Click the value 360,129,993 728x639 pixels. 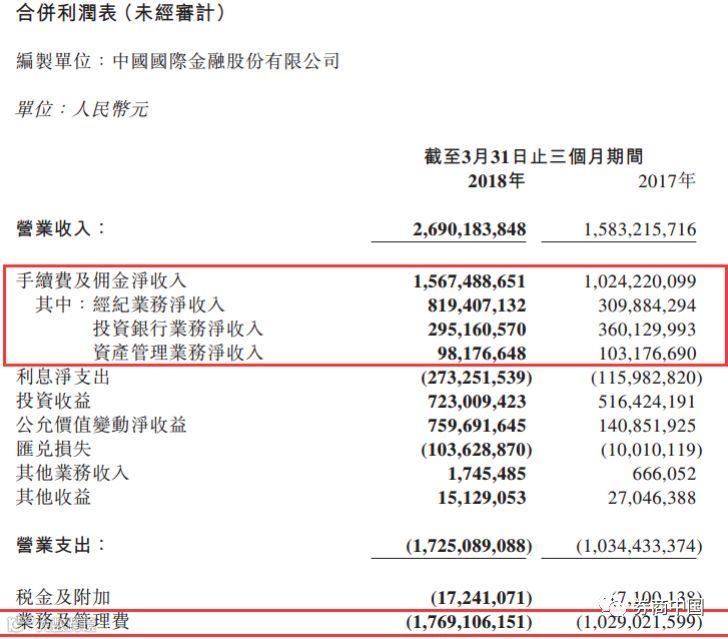(x=647, y=330)
